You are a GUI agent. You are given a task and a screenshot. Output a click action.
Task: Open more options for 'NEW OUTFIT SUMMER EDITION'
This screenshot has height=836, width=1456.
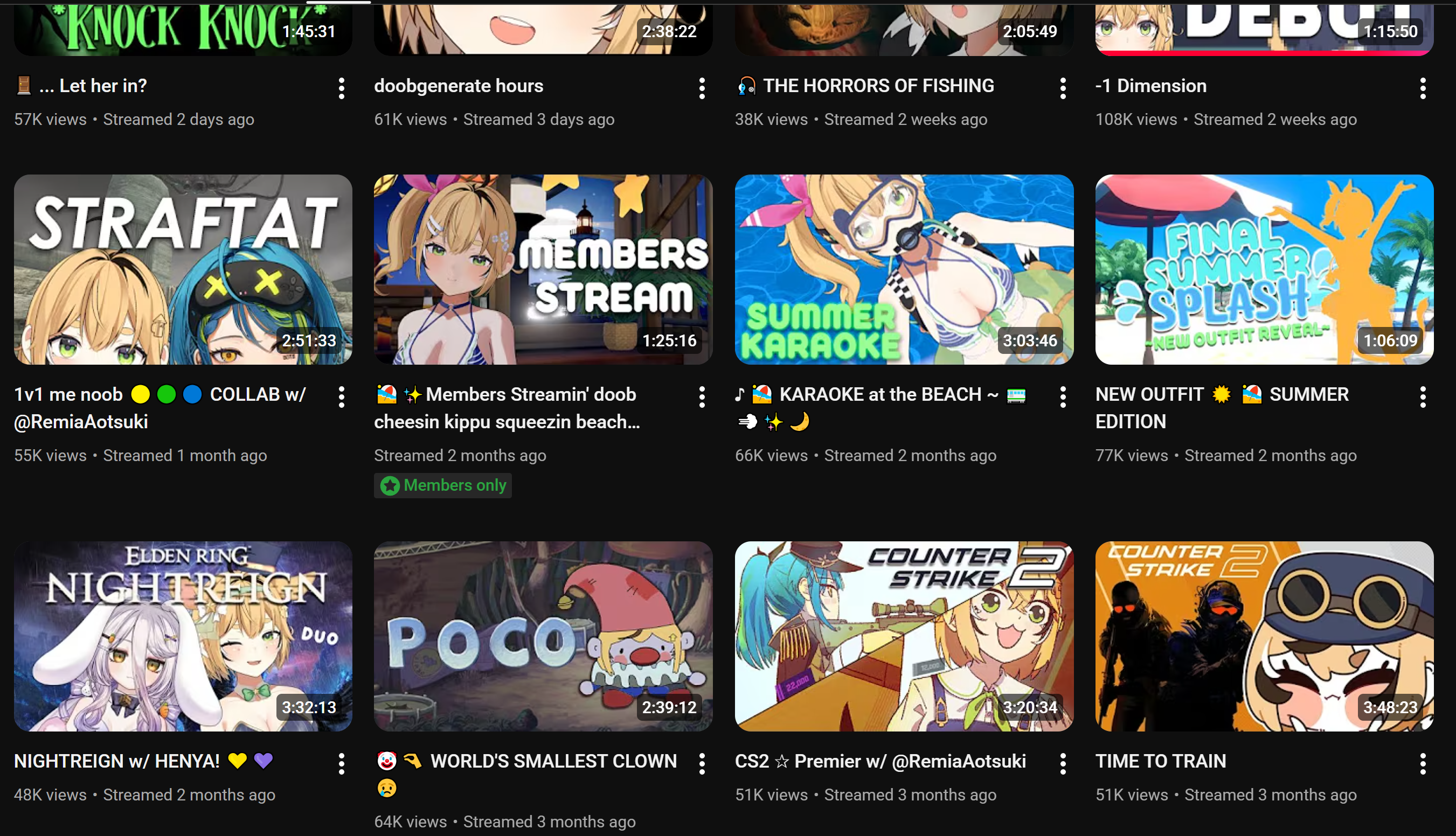[x=1423, y=397]
